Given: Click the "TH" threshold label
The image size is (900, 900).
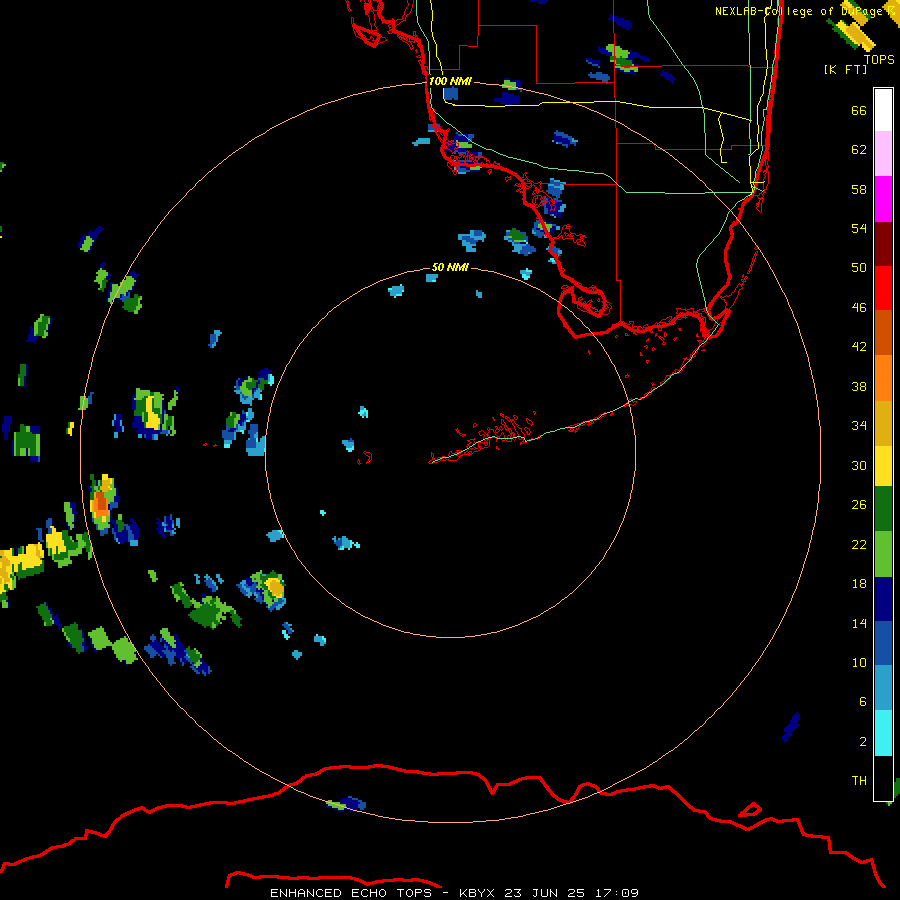Looking at the screenshot, I should [x=859, y=780].
